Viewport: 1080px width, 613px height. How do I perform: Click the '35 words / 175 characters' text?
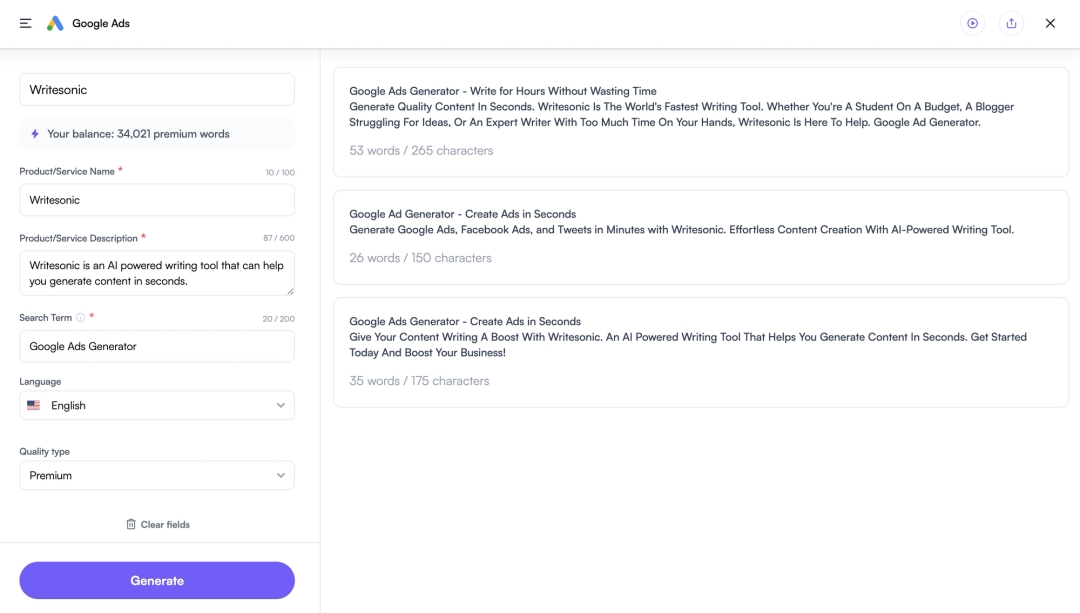coord(419,381)
